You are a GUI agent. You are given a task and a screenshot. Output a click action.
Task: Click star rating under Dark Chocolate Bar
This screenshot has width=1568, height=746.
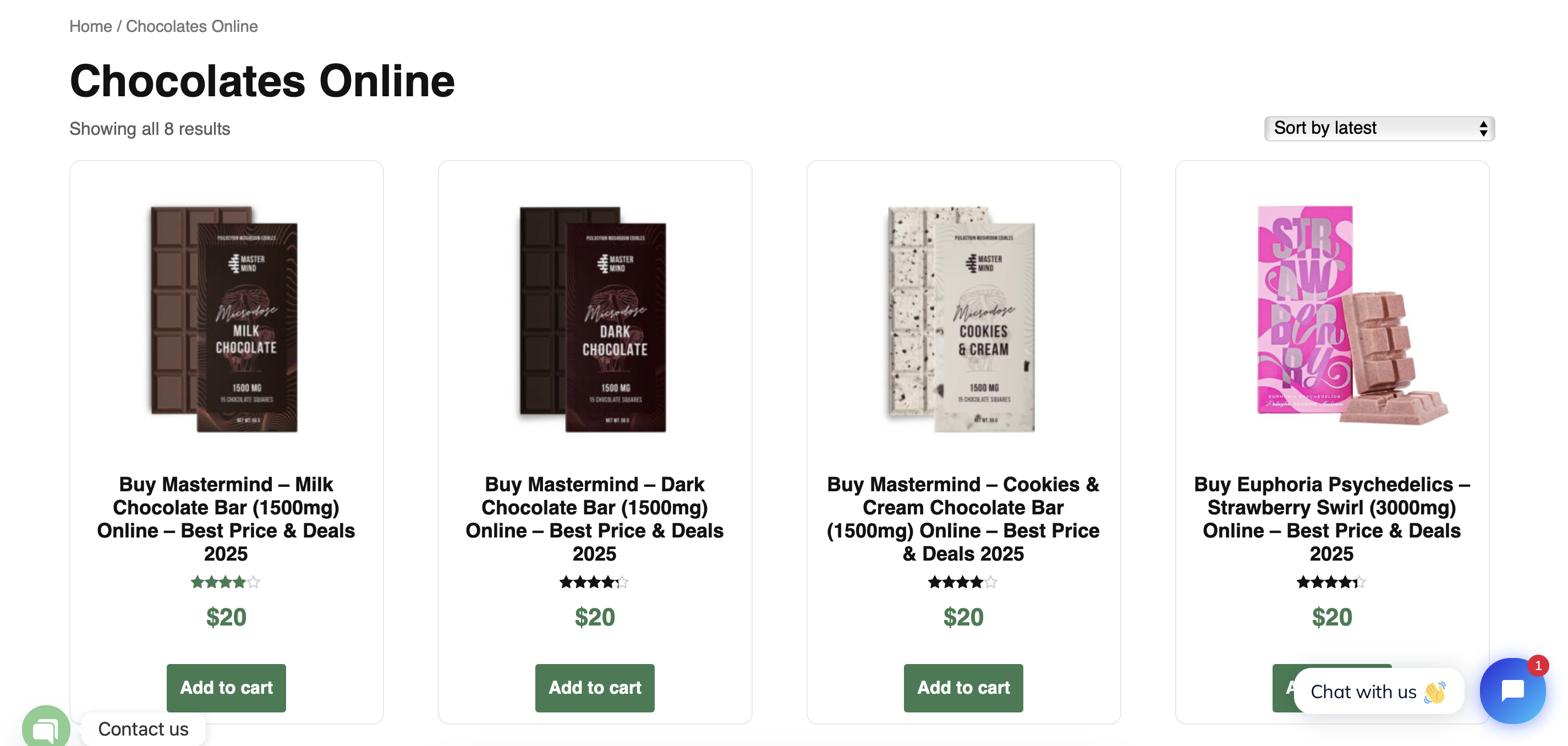point(594,582)
